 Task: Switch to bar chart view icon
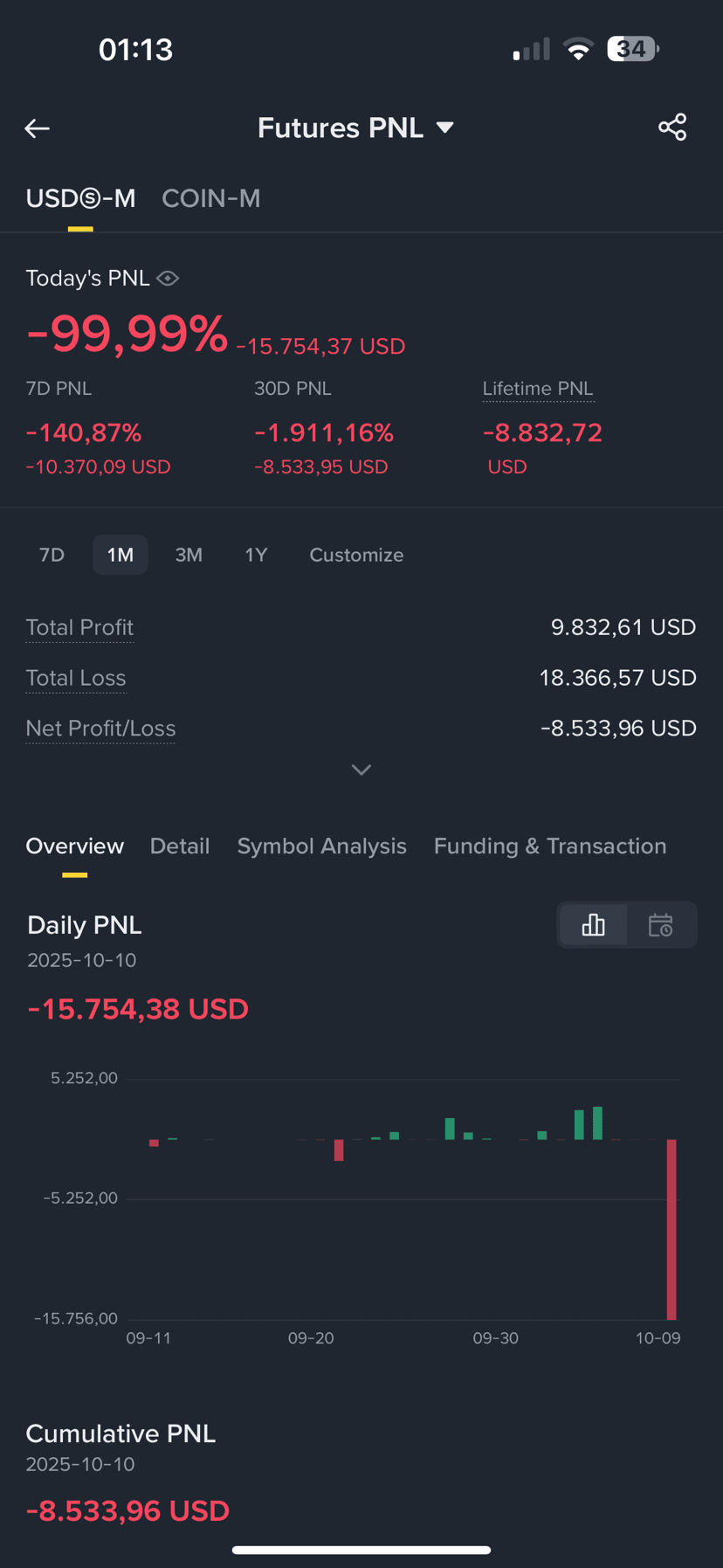pyautogui.click(x=593, y=925)
